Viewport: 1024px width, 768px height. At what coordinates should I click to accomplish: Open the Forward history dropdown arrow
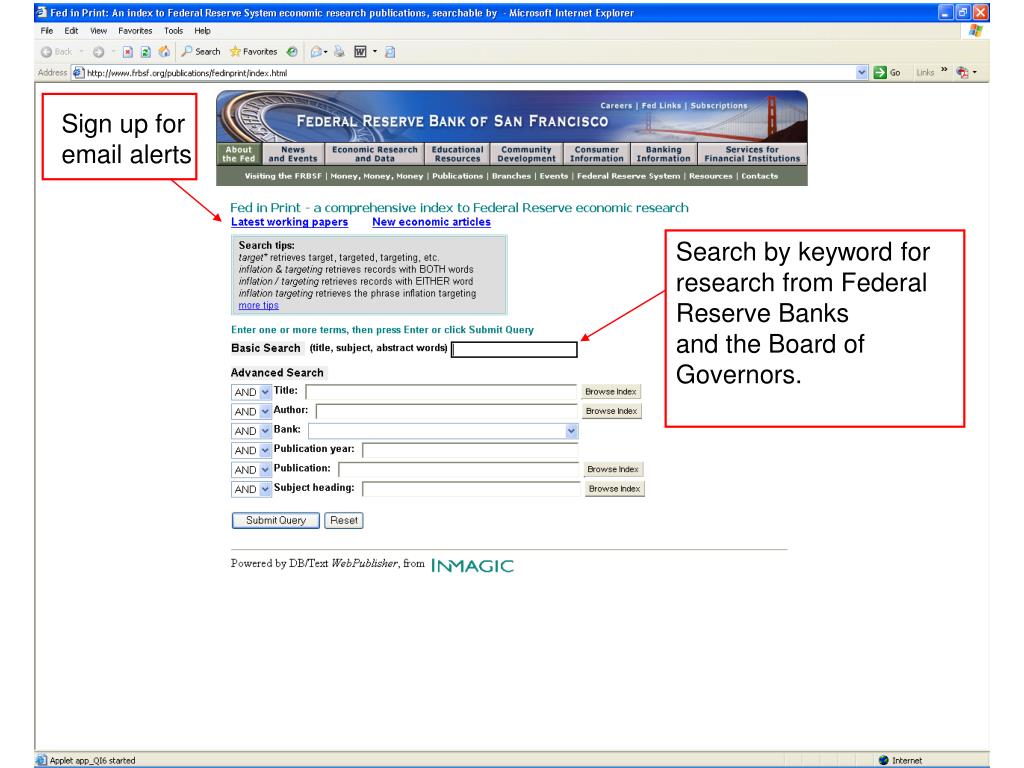[x=113, y=52]
